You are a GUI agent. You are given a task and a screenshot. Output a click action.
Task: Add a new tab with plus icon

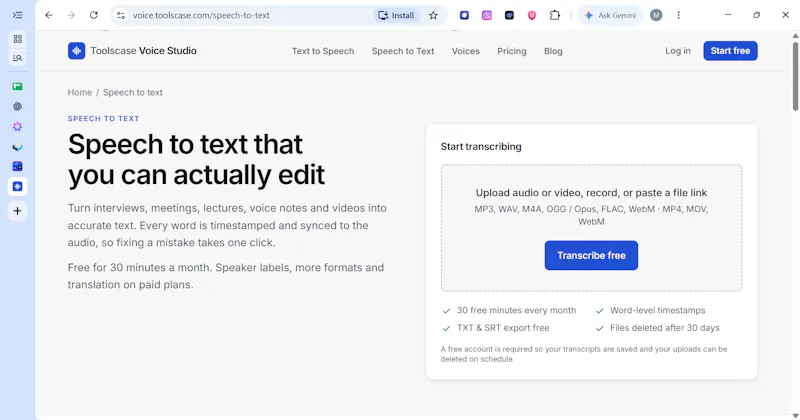click(x=17, y=211)
